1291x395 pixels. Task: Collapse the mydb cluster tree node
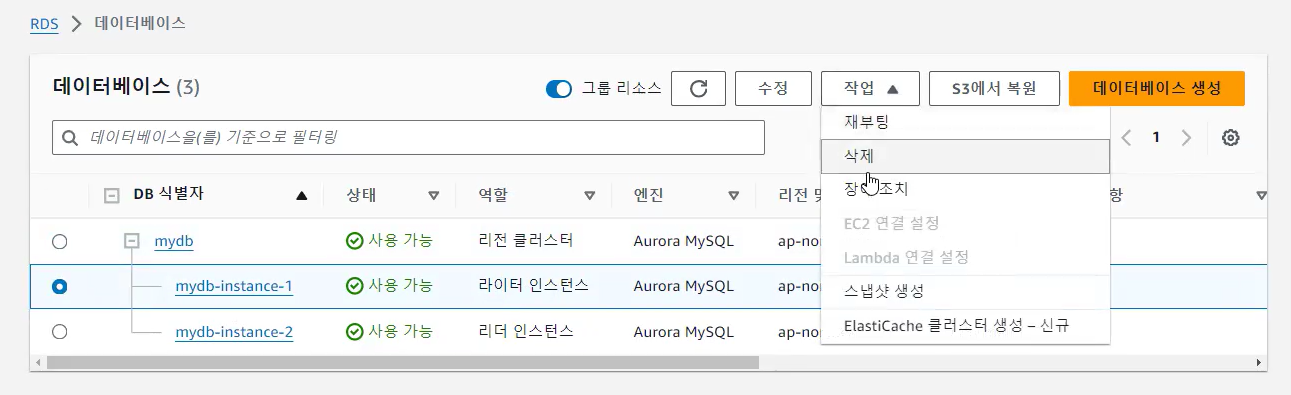[x=131, y=241]
